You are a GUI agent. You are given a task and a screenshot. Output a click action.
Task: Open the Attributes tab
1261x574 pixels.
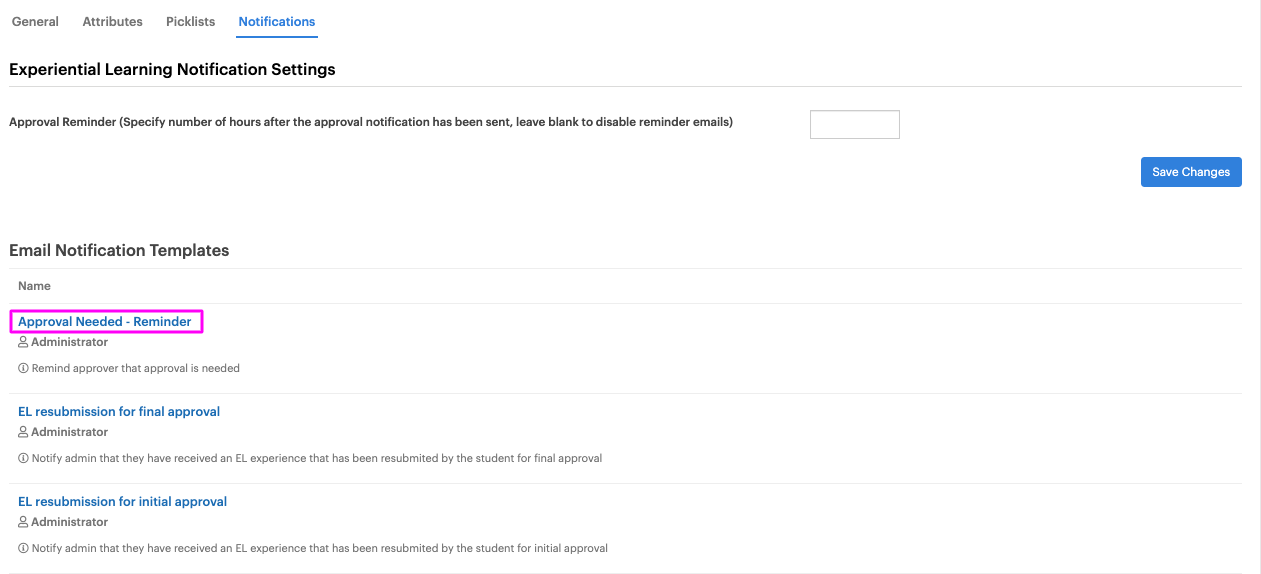(112, 21)
